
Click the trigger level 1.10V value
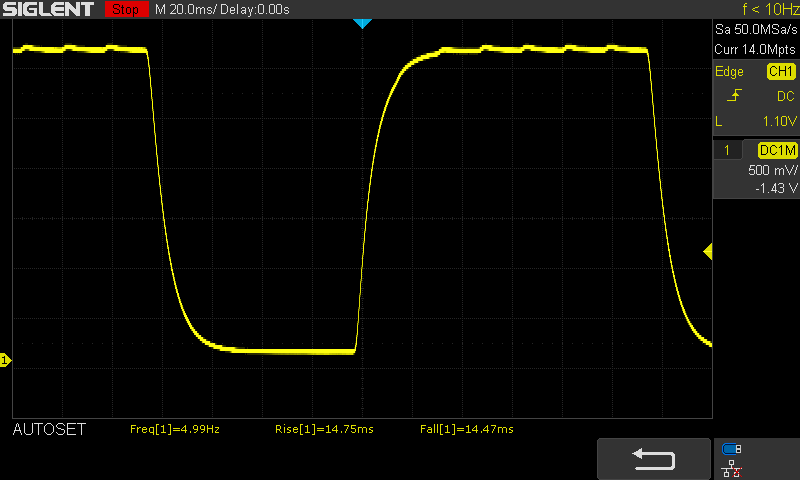point(780,121)
